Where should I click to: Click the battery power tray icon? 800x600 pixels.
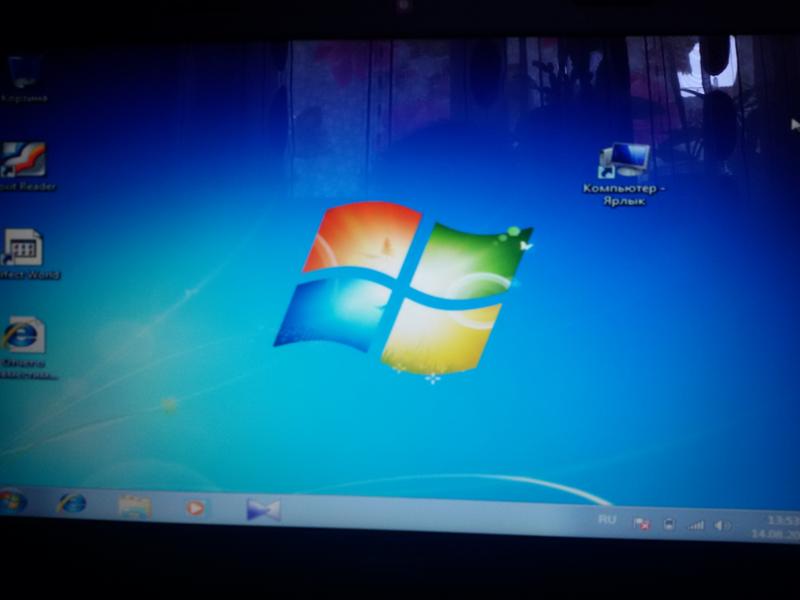click(669, 524)
